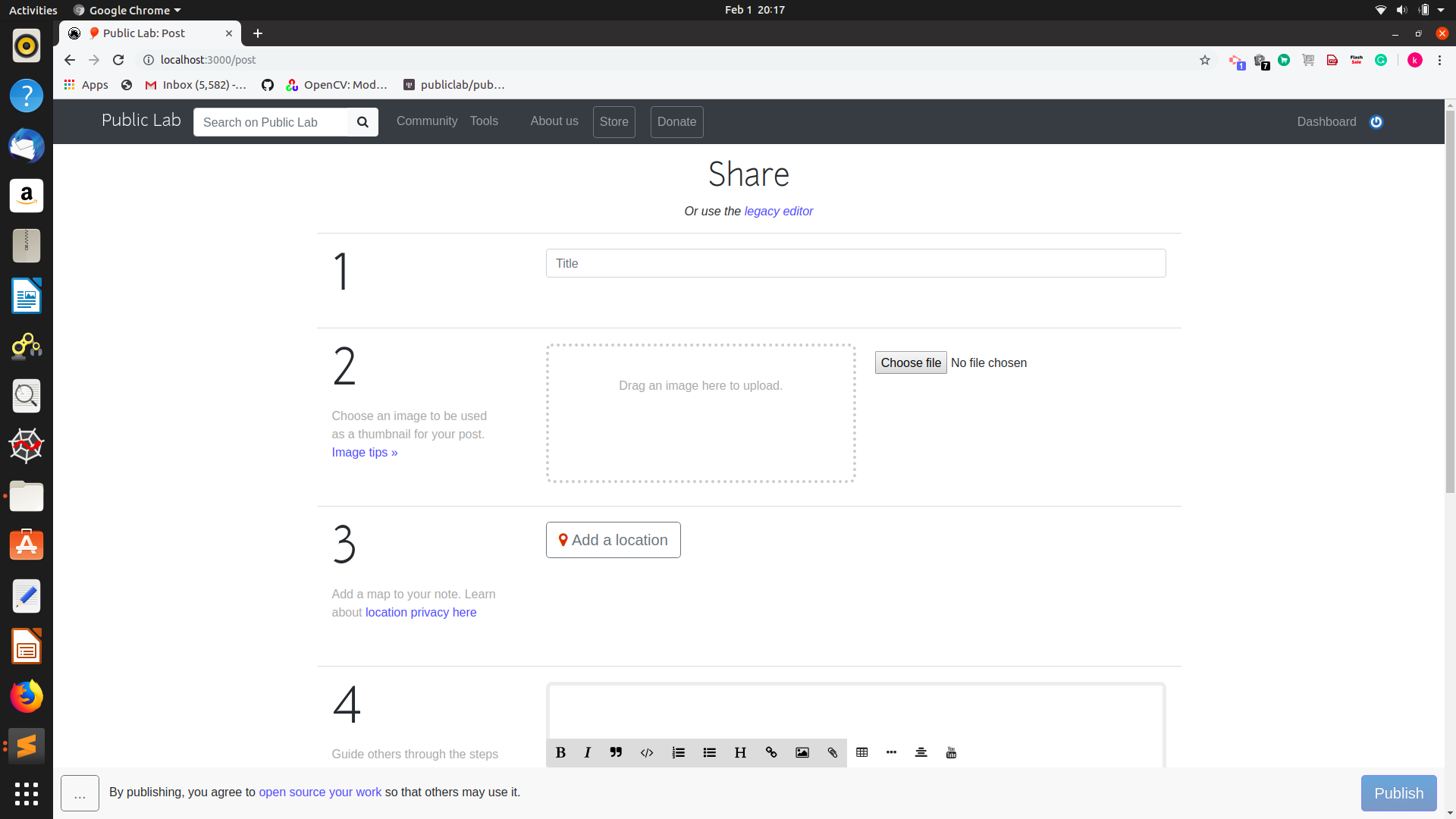
Task: Apply italic formatting in the editor
Action: pyautogui.click(x=588, y=752)
